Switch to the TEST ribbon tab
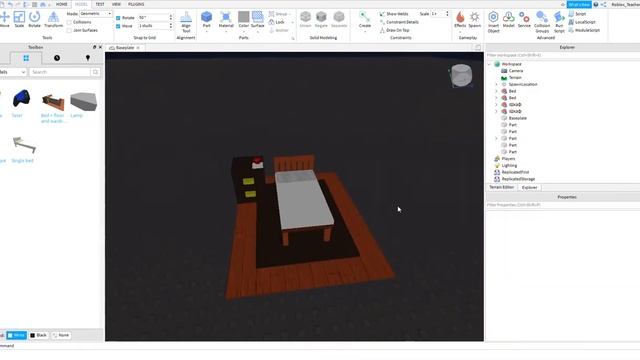This screenshot has height=360, width=640. (100, 4)
